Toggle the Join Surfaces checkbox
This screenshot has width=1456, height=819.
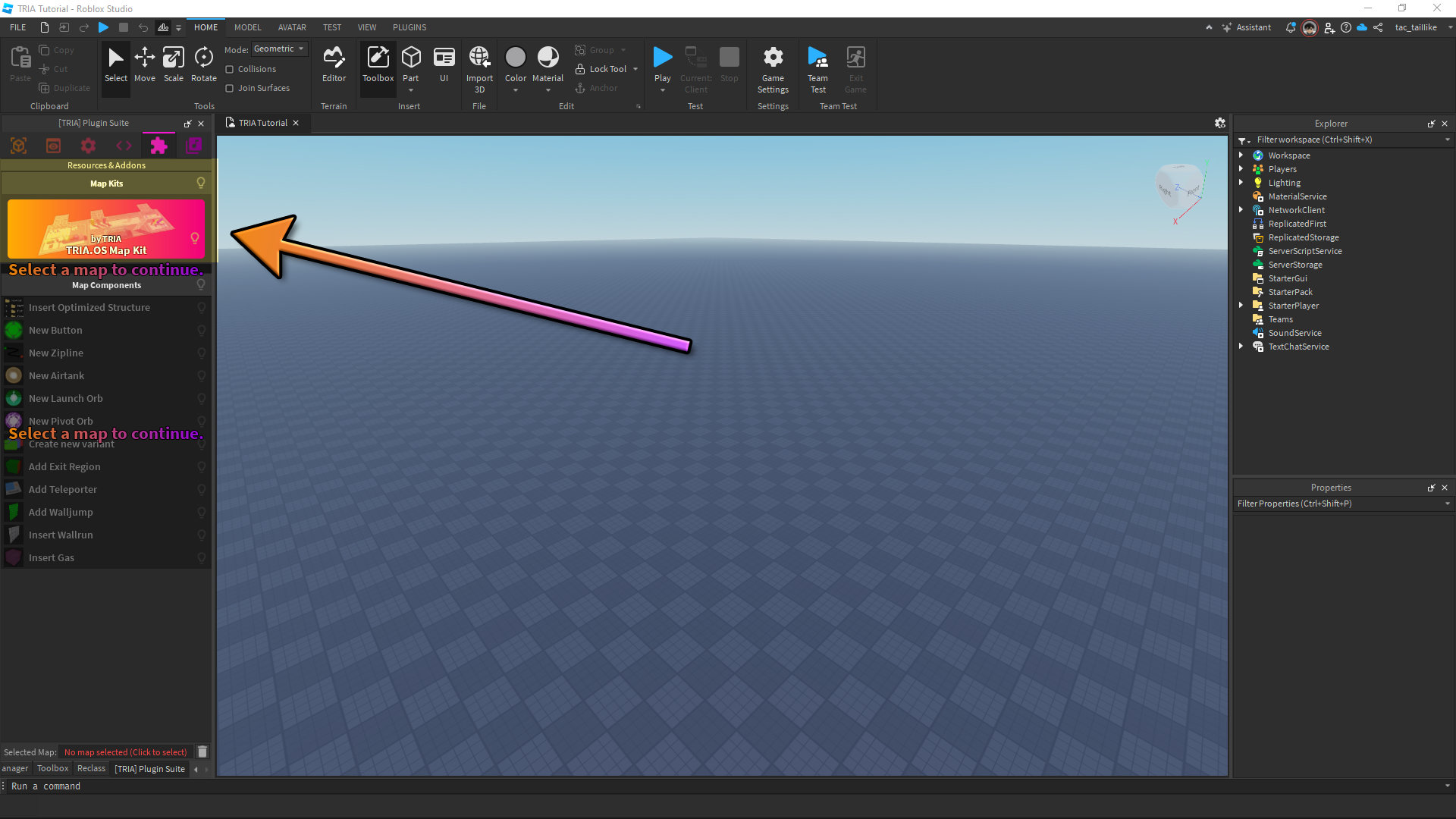[x=230, y=88]
